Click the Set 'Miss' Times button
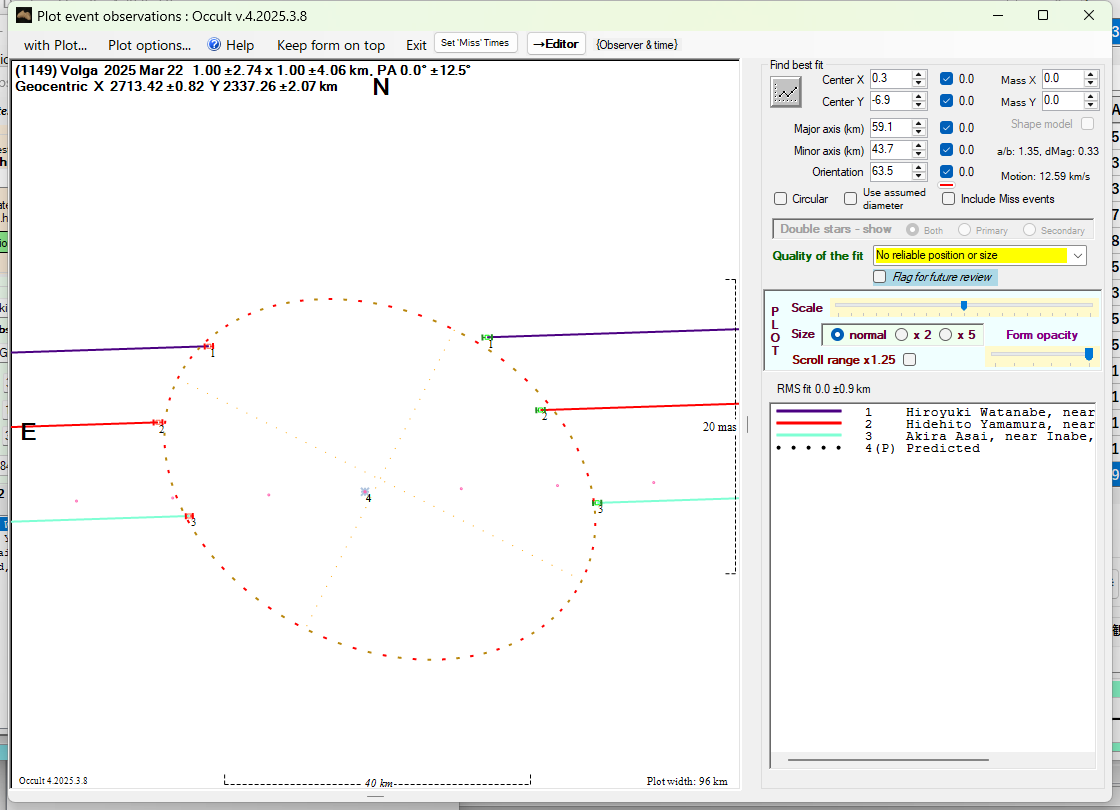 click(x=476, y=43)
